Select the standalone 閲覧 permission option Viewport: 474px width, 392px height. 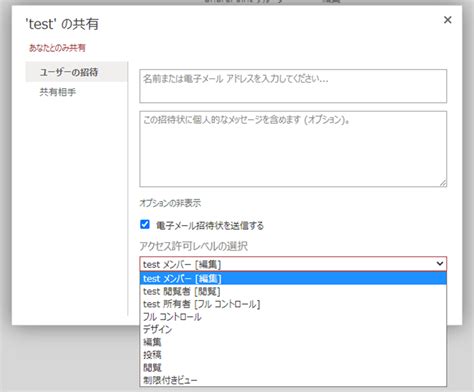(293, 367)
